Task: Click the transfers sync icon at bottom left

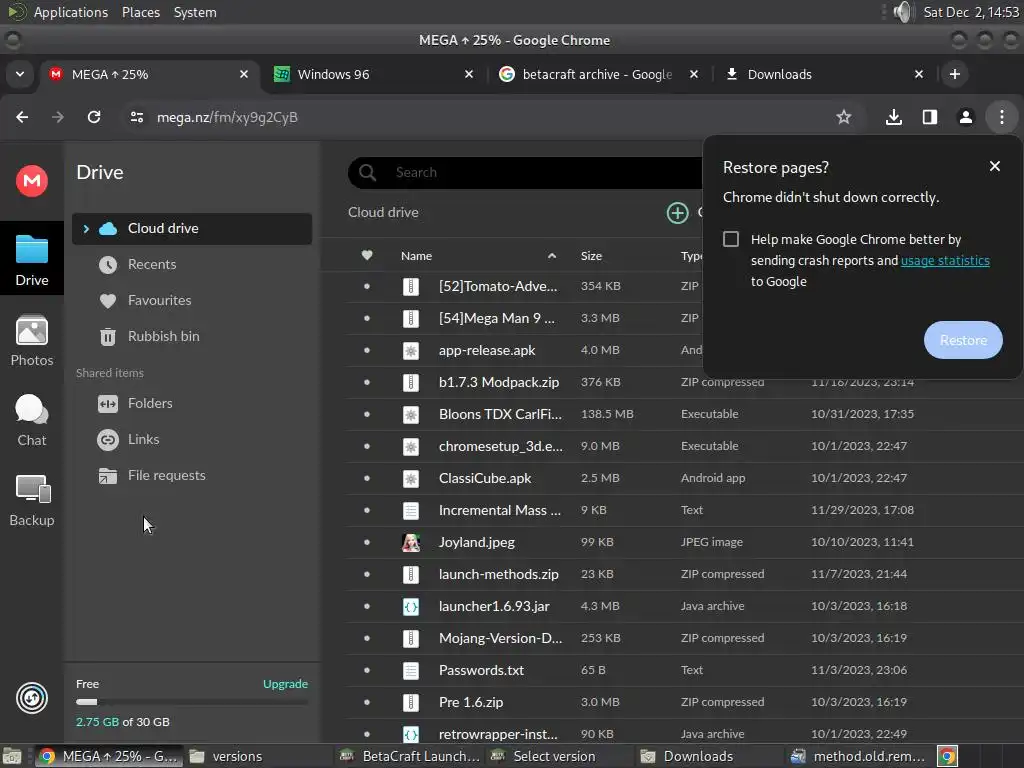Action: pos(31,698)
